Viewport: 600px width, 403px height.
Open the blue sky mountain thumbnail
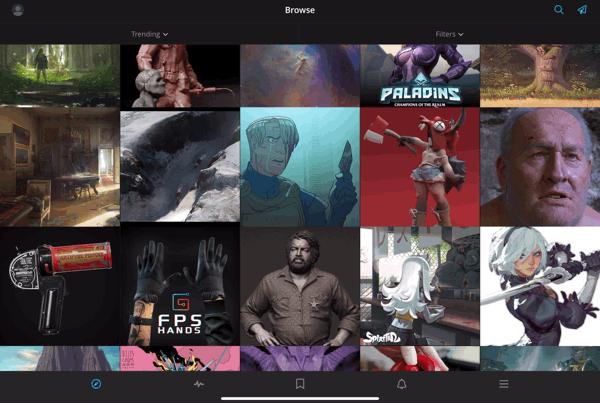tap(60, 359)
